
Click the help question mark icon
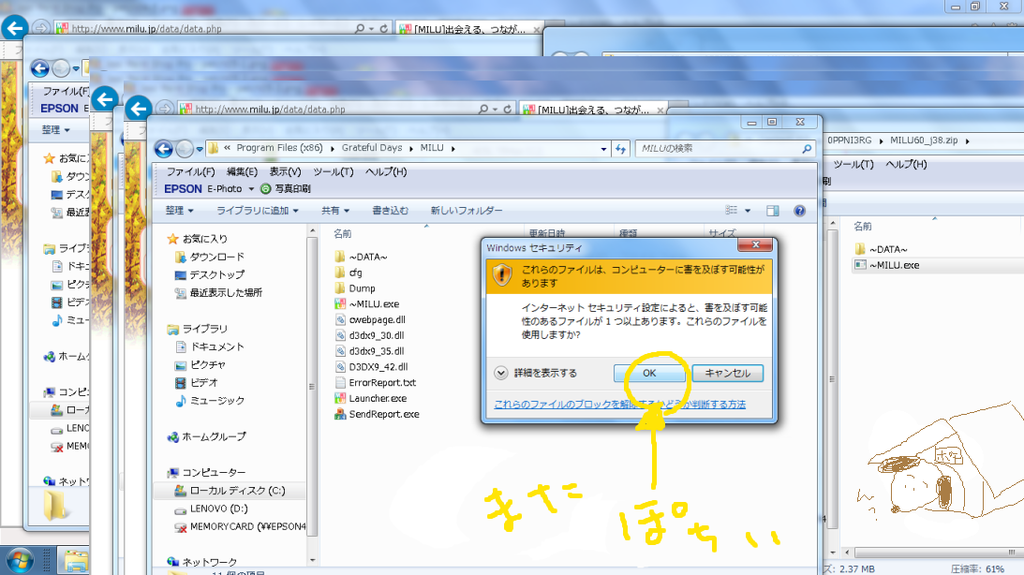(x=799, y=210)
